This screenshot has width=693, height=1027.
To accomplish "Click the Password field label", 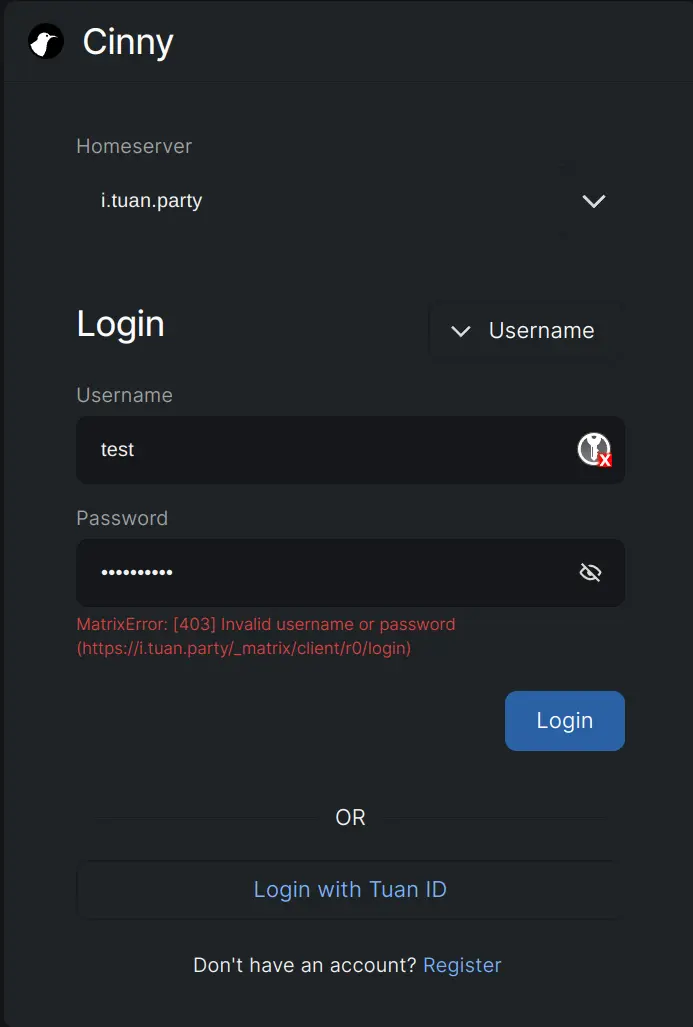I will (122, 518).
